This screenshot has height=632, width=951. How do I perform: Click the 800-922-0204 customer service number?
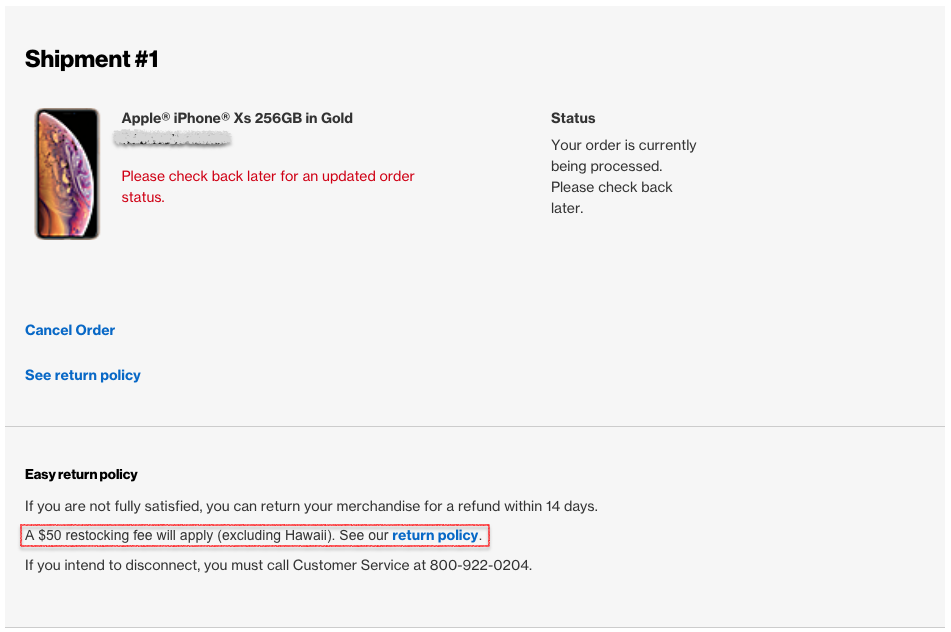[x=480, y=565]
